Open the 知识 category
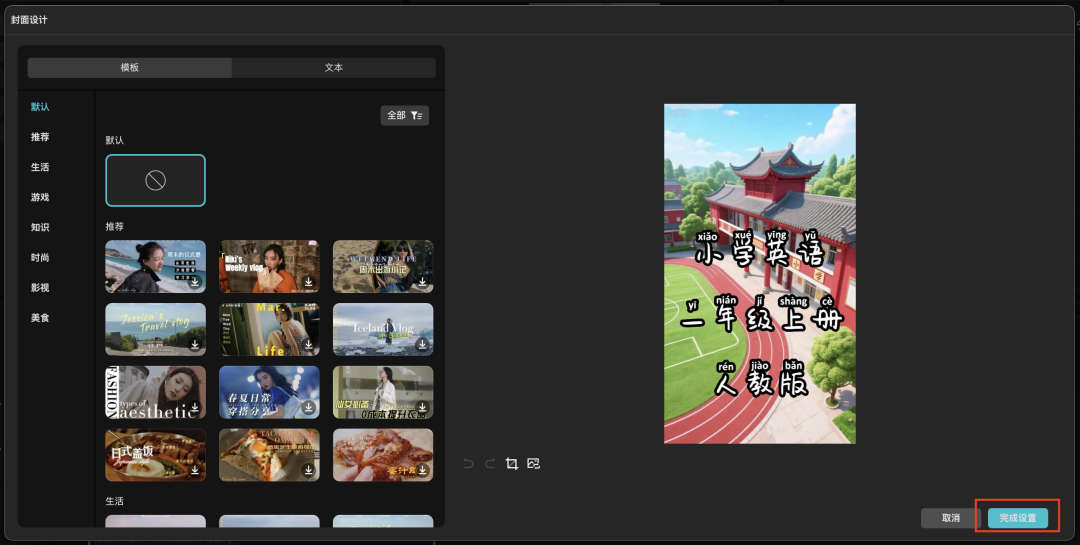 (x=40, y=227)
